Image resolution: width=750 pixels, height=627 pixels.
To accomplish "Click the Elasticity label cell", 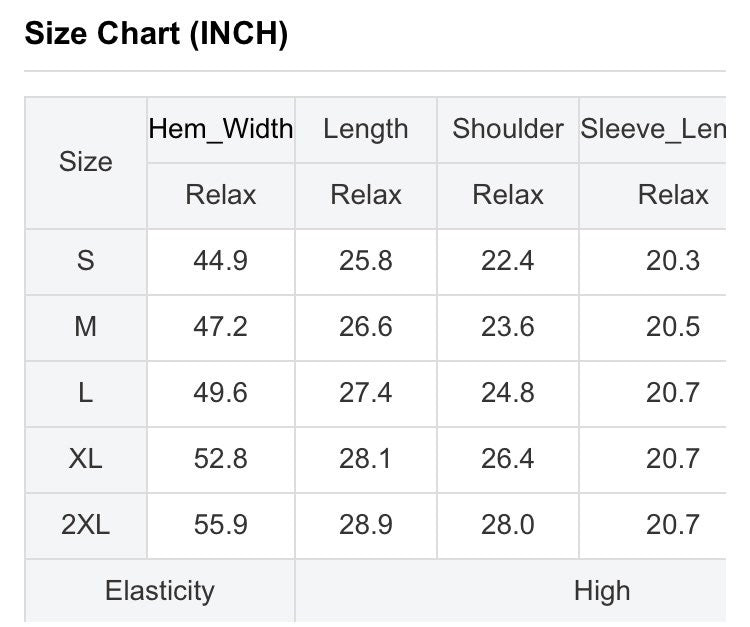I will 160,591.
